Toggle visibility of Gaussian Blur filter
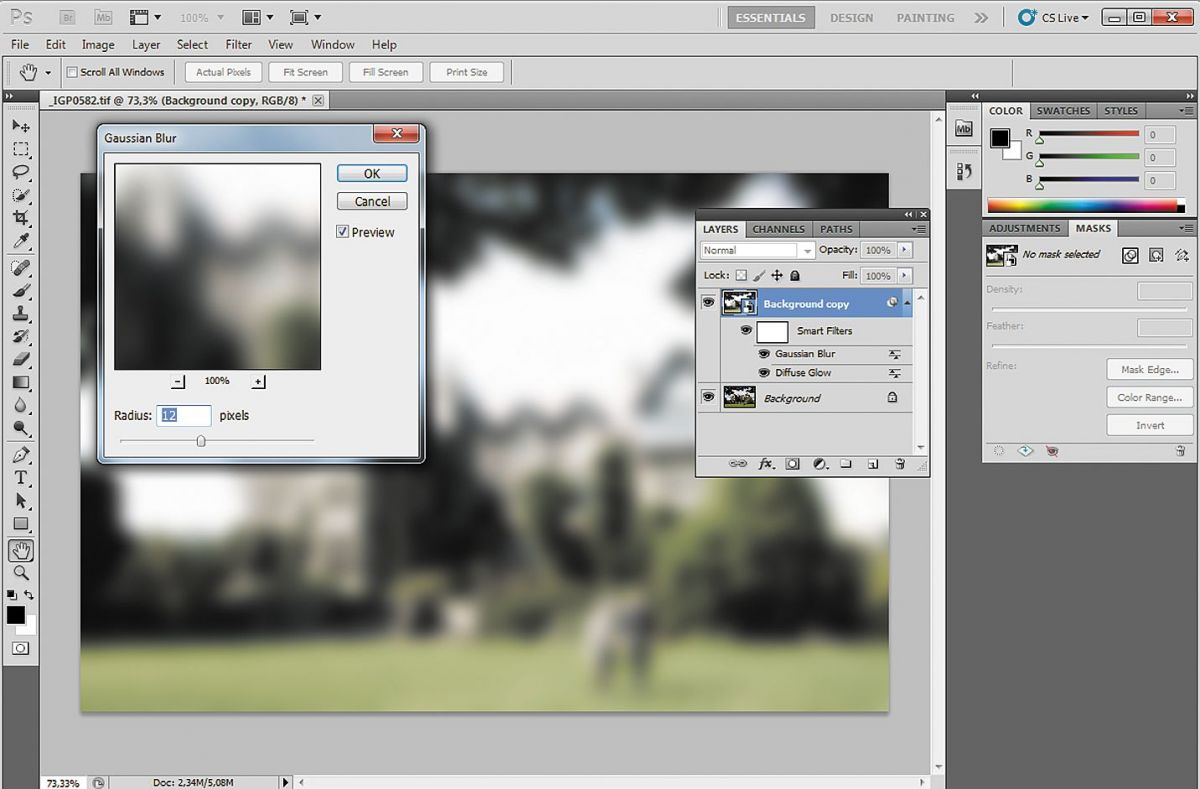 [x=765, y=354]
